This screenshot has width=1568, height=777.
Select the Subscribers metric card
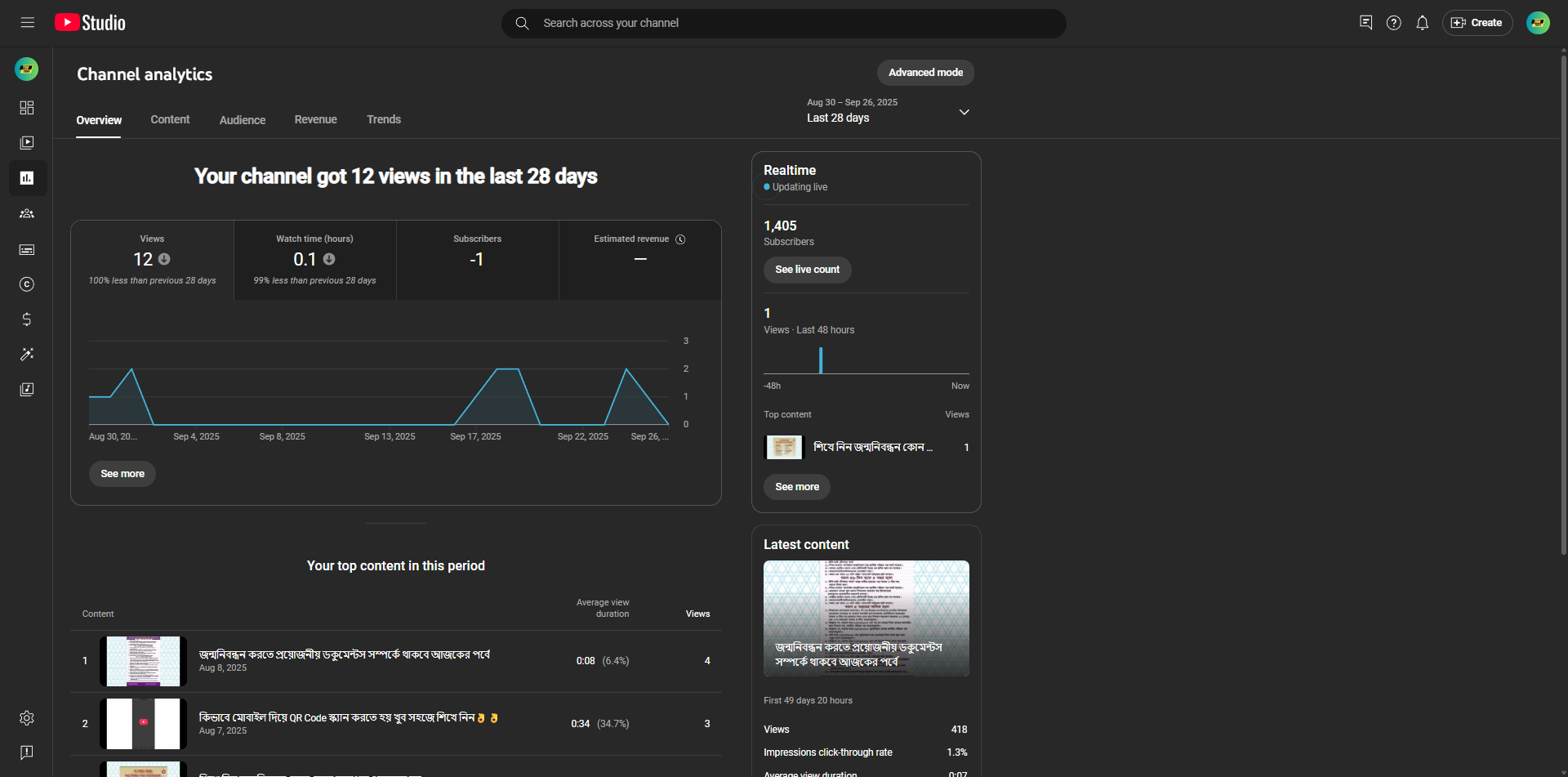[477, 260]
